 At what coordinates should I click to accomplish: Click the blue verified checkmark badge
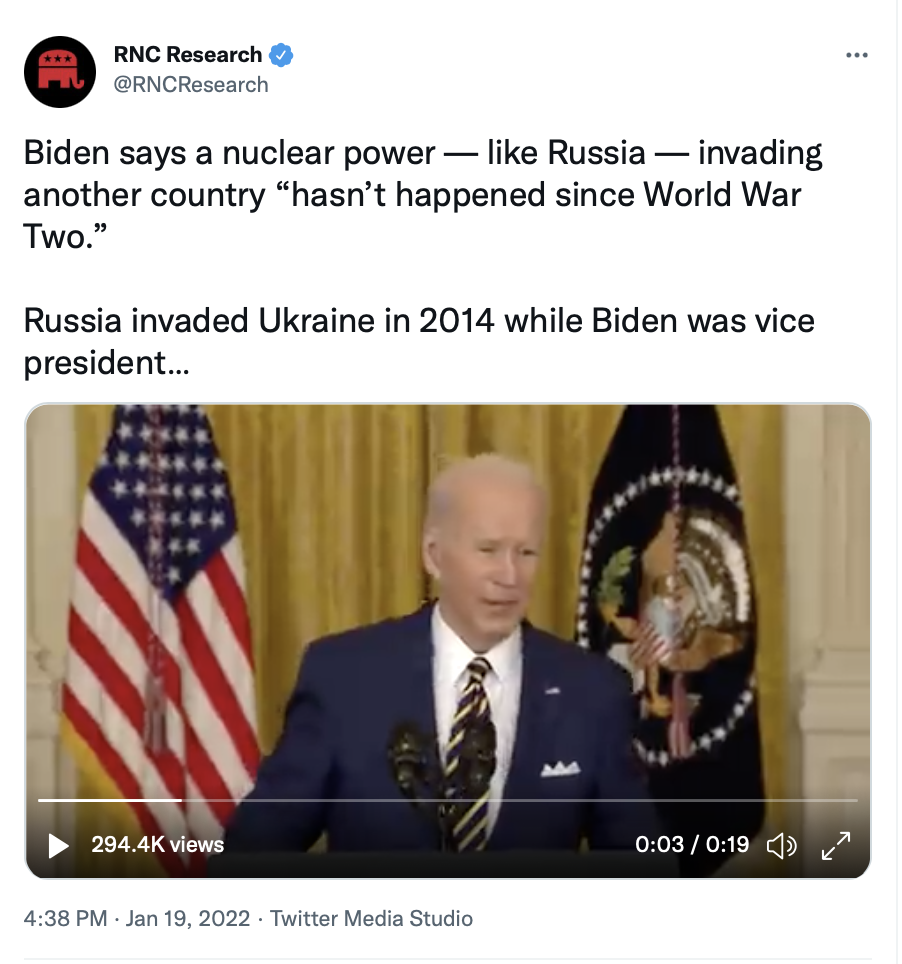pyautogui.click(x=282, y=55)
